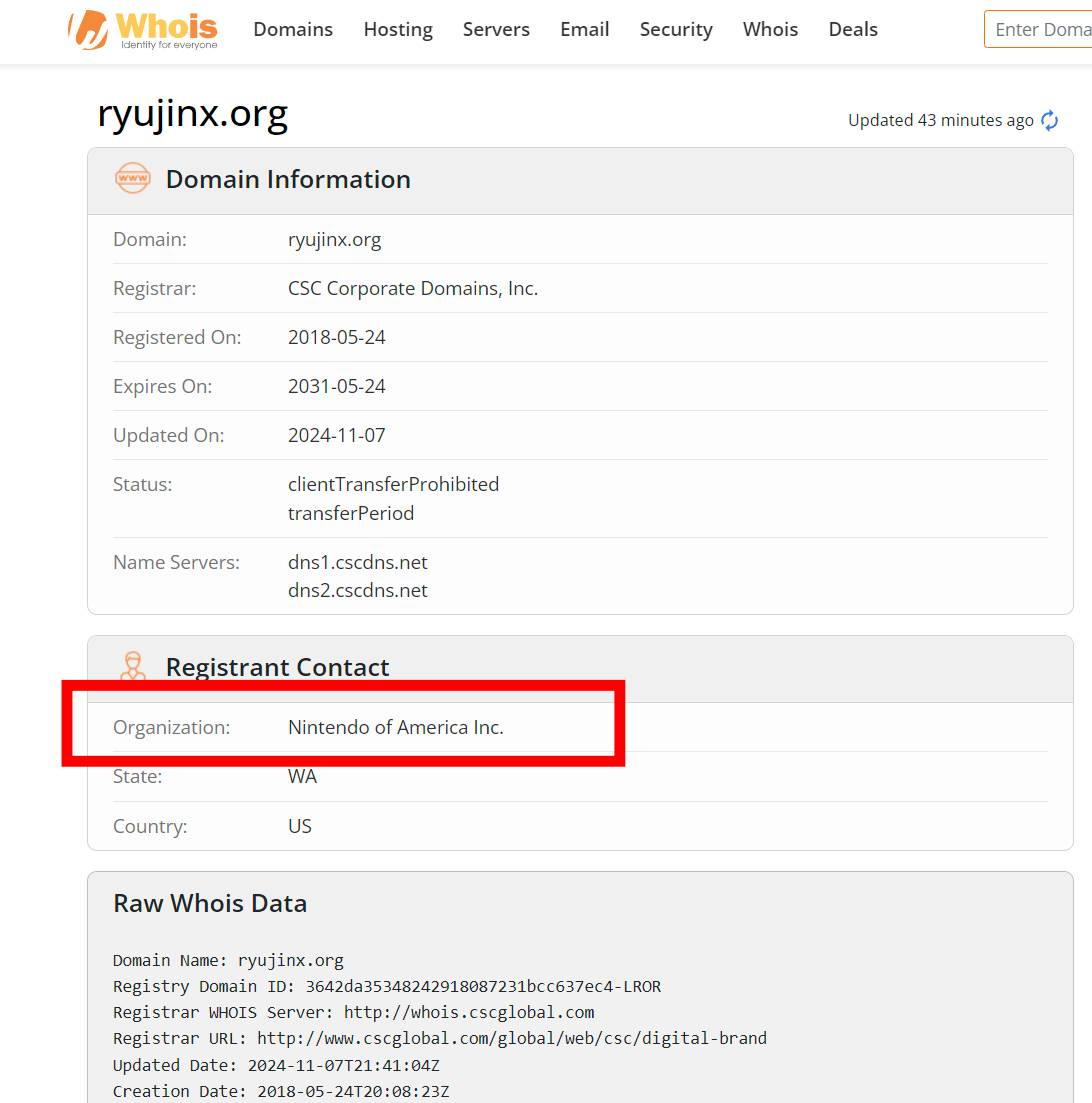Open the Email menu

[584, 30]
